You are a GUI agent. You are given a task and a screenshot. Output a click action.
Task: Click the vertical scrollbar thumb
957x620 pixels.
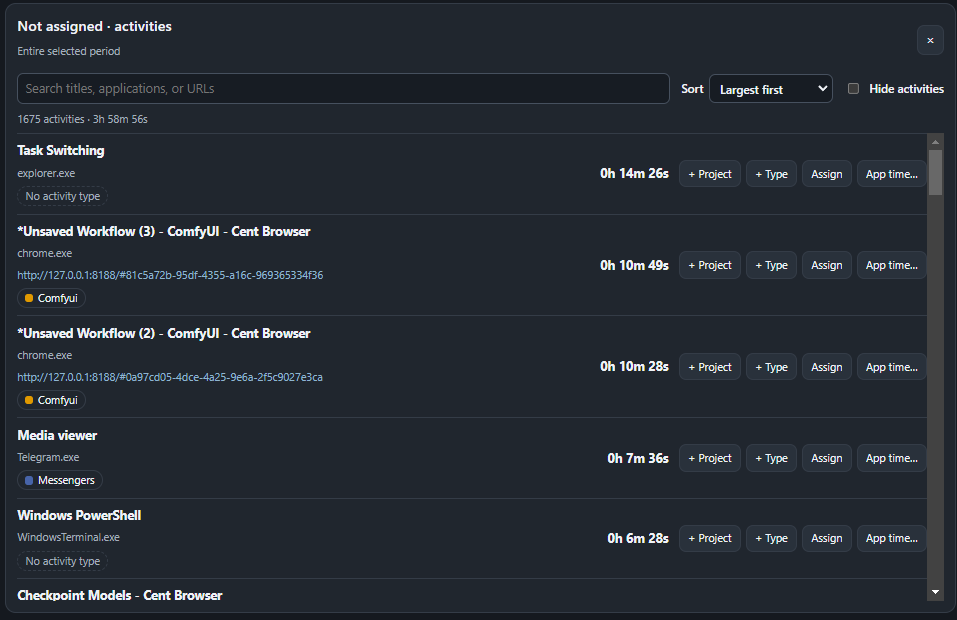(x=935, y=172)
